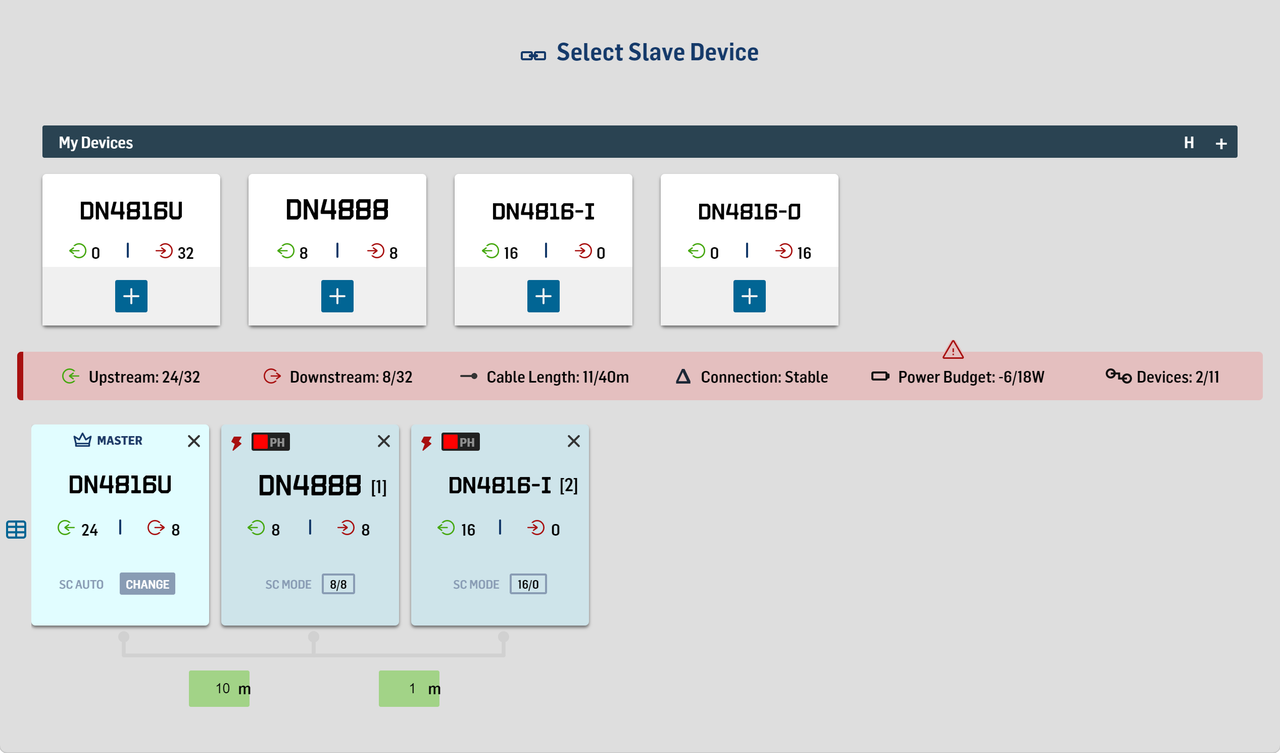Screen dimensions: 1280x753
Task: Click the Downstream 8/32 status icon
Action: [x=271, y=376]
